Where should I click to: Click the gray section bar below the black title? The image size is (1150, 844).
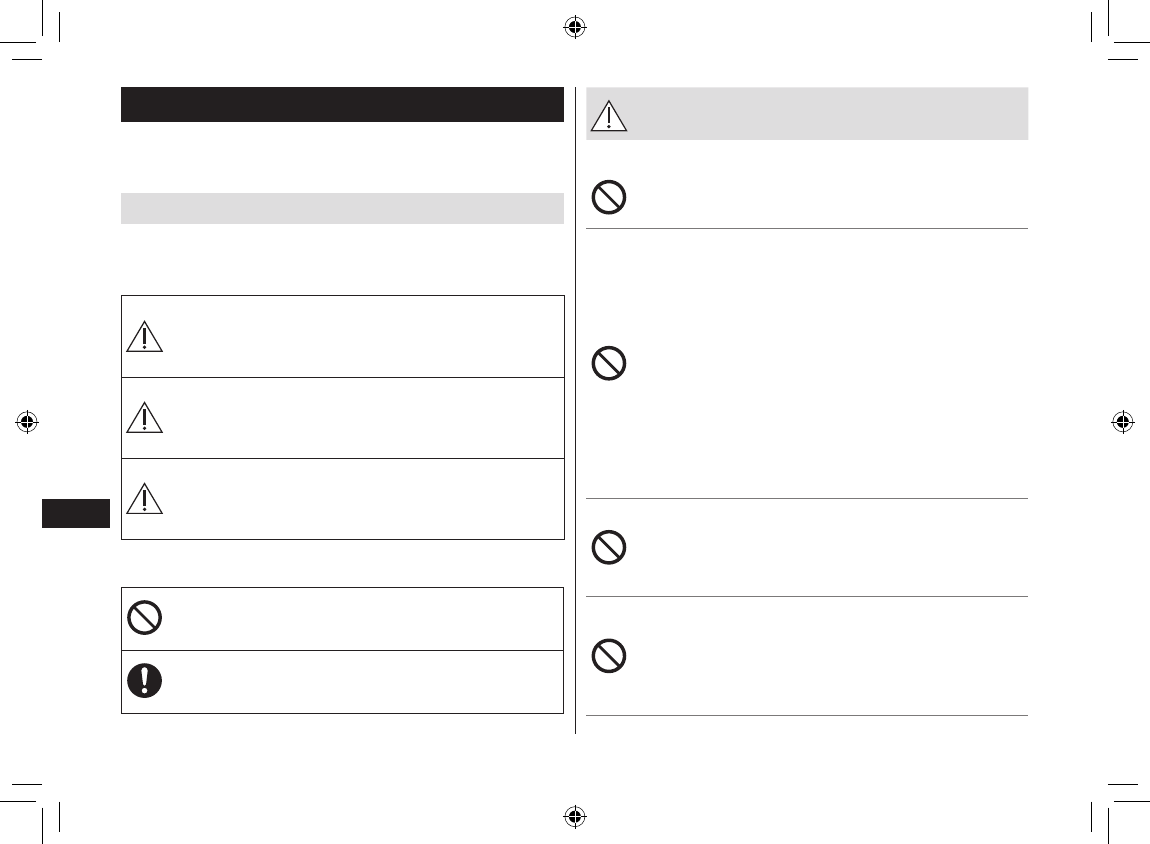342,208
